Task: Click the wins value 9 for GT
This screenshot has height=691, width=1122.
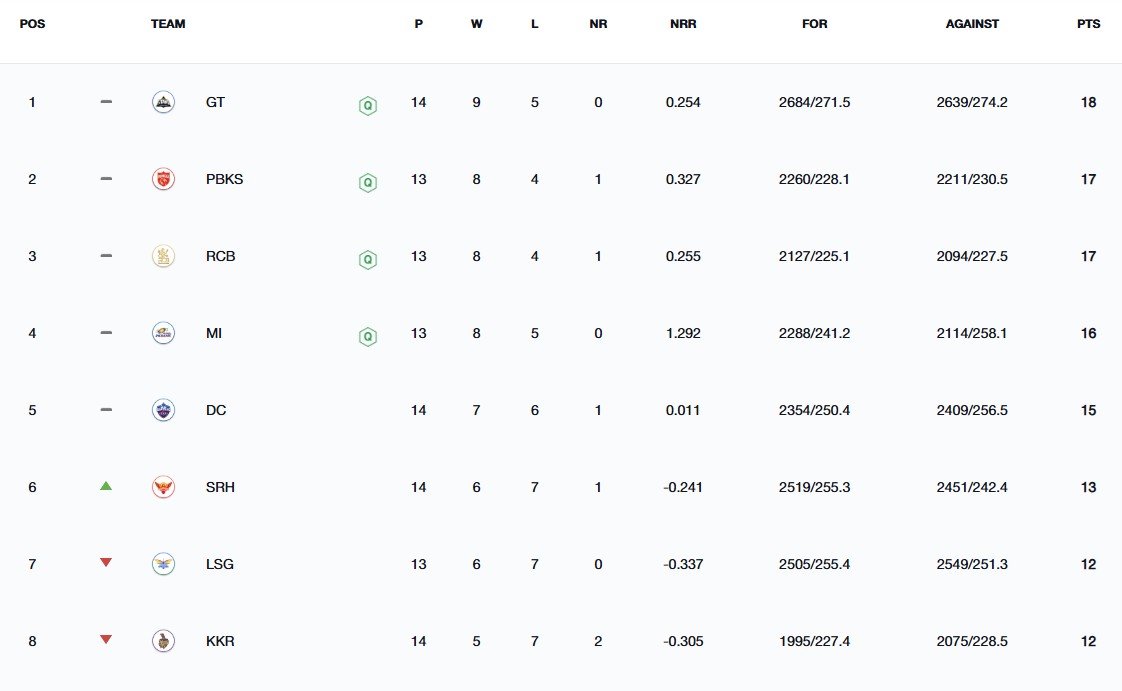Action: 477,102
